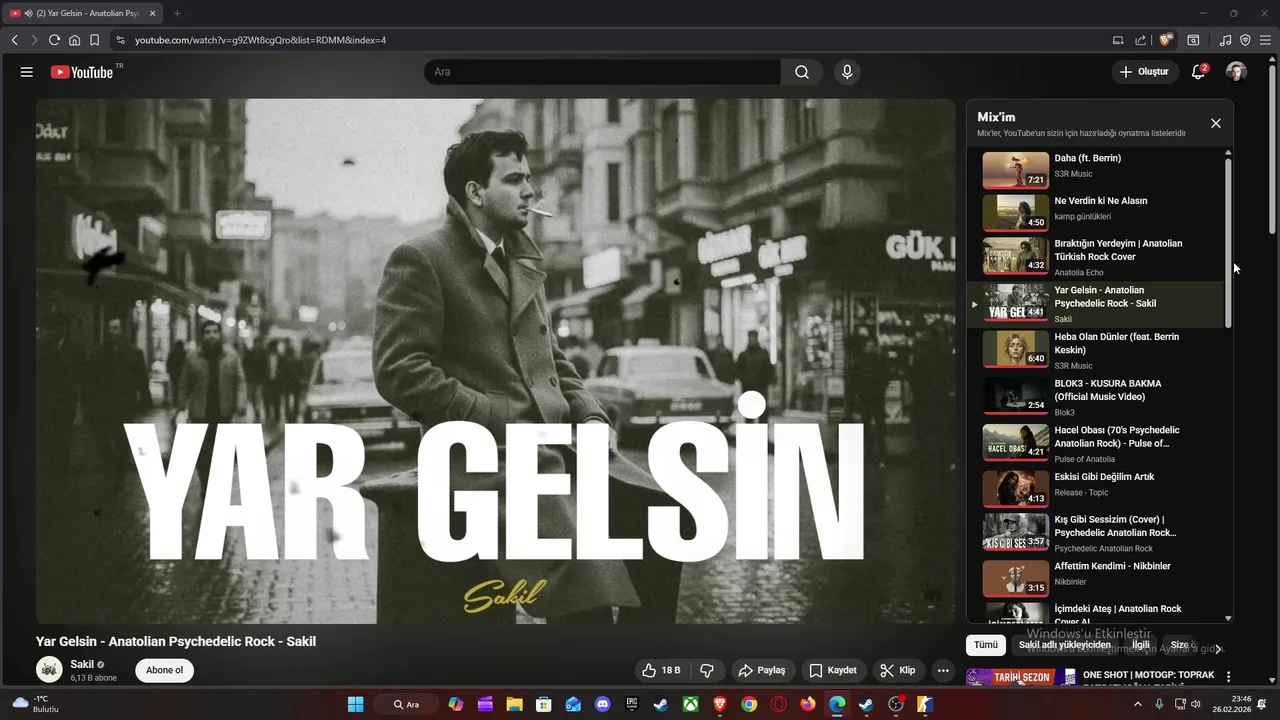The height and width of the screenshot is (720, 1280).
Task: Open the browser main menu
Action: (1265, 40)
